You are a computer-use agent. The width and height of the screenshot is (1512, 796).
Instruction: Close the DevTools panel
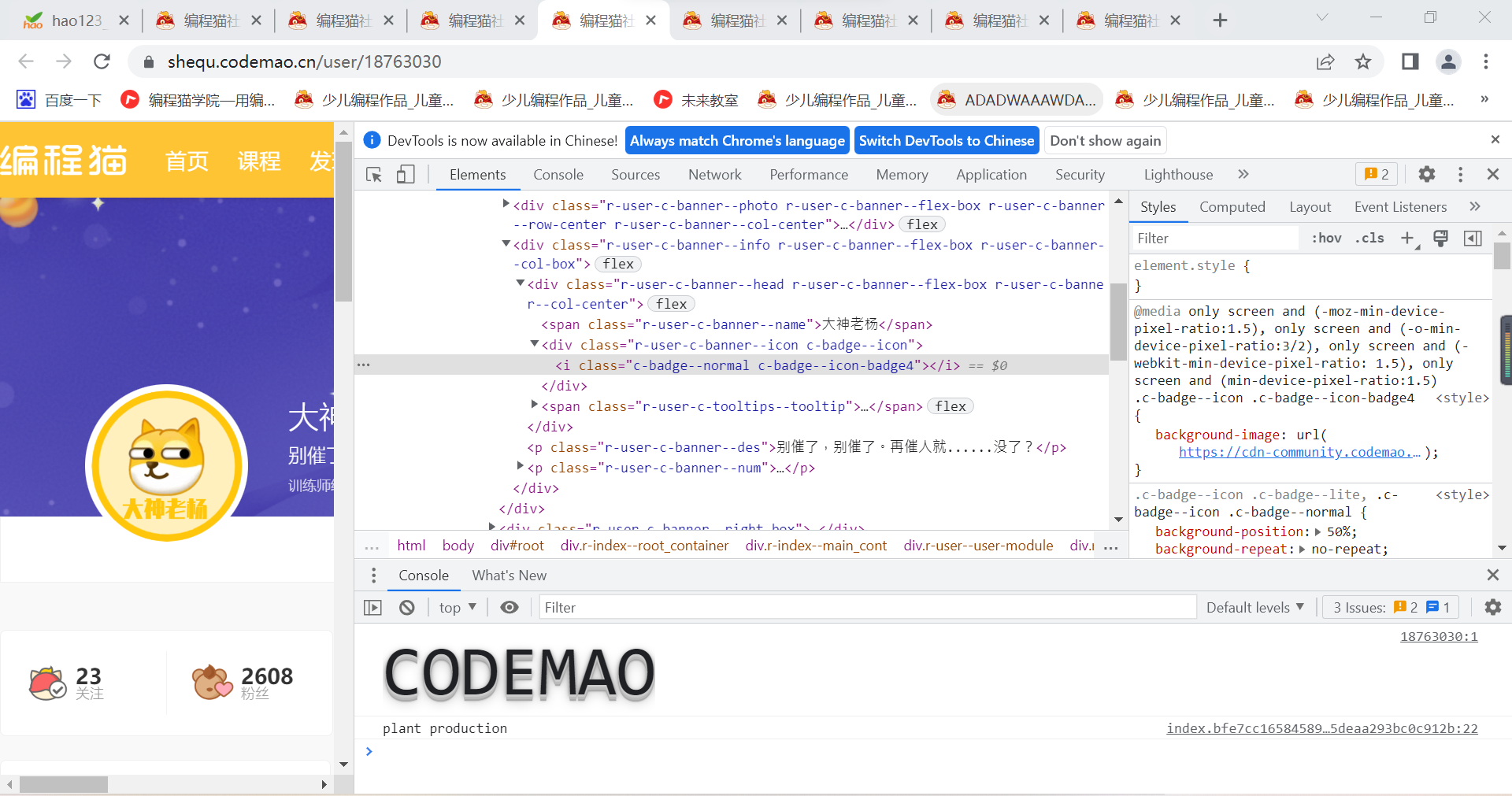(x=1493, y=174)
